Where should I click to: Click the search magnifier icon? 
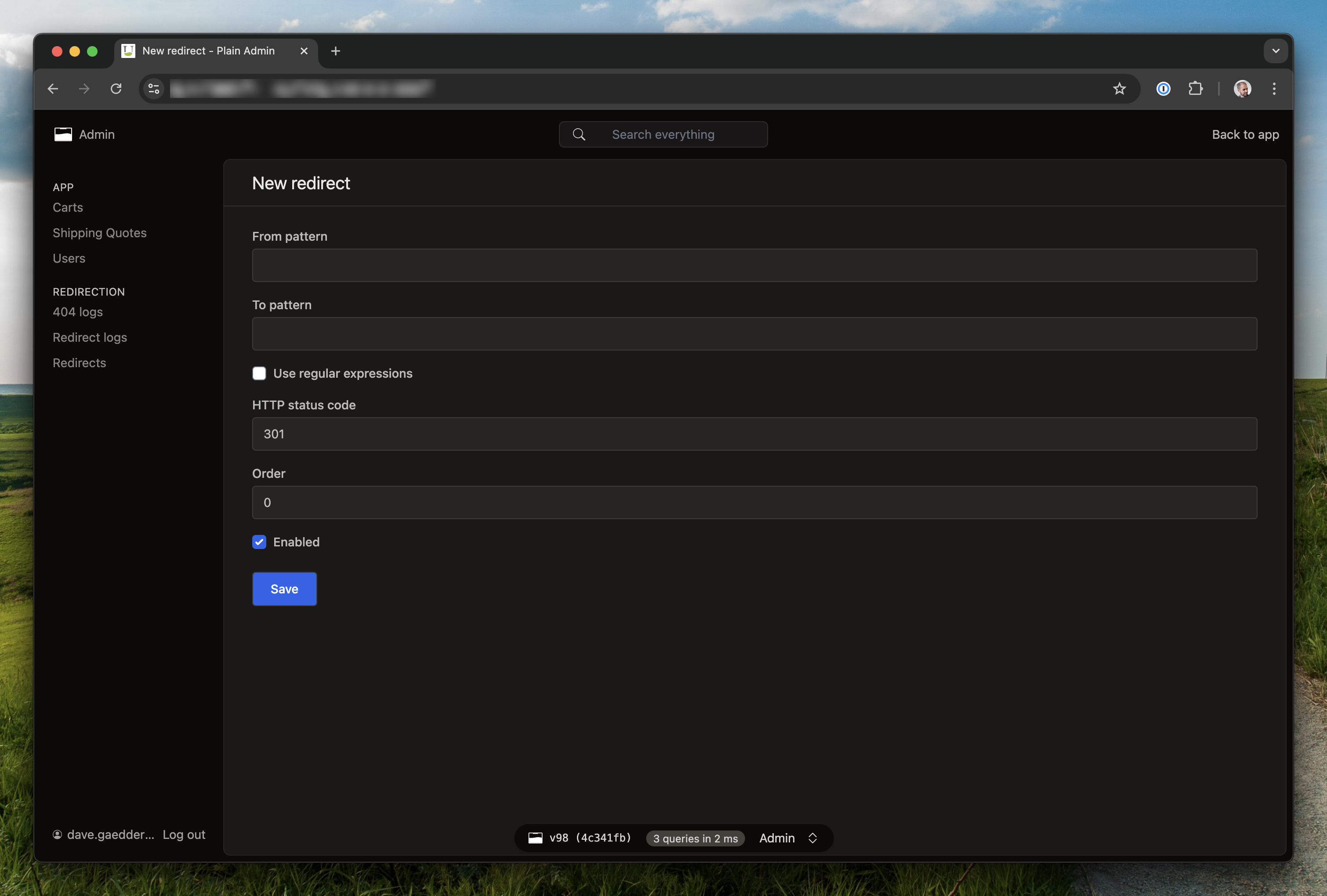(x=578, y=135)
